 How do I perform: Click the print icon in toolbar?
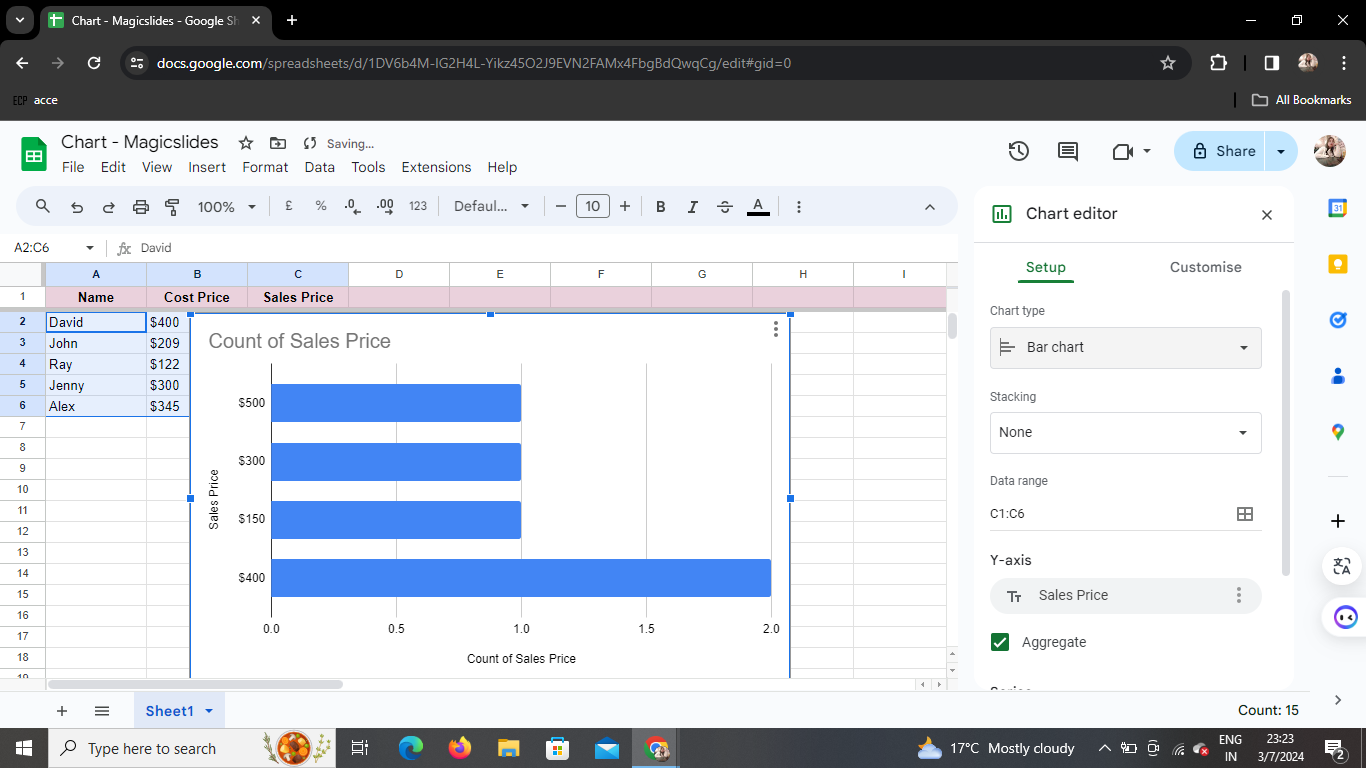pyautogui.click(x=141, y=207)
